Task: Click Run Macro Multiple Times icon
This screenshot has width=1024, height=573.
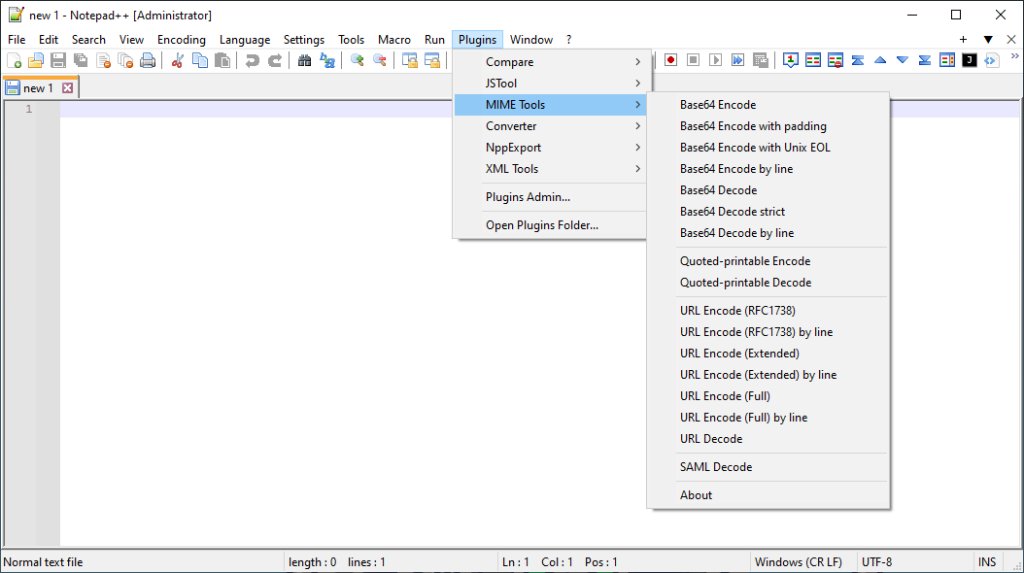Action: [x=738, y=60]
